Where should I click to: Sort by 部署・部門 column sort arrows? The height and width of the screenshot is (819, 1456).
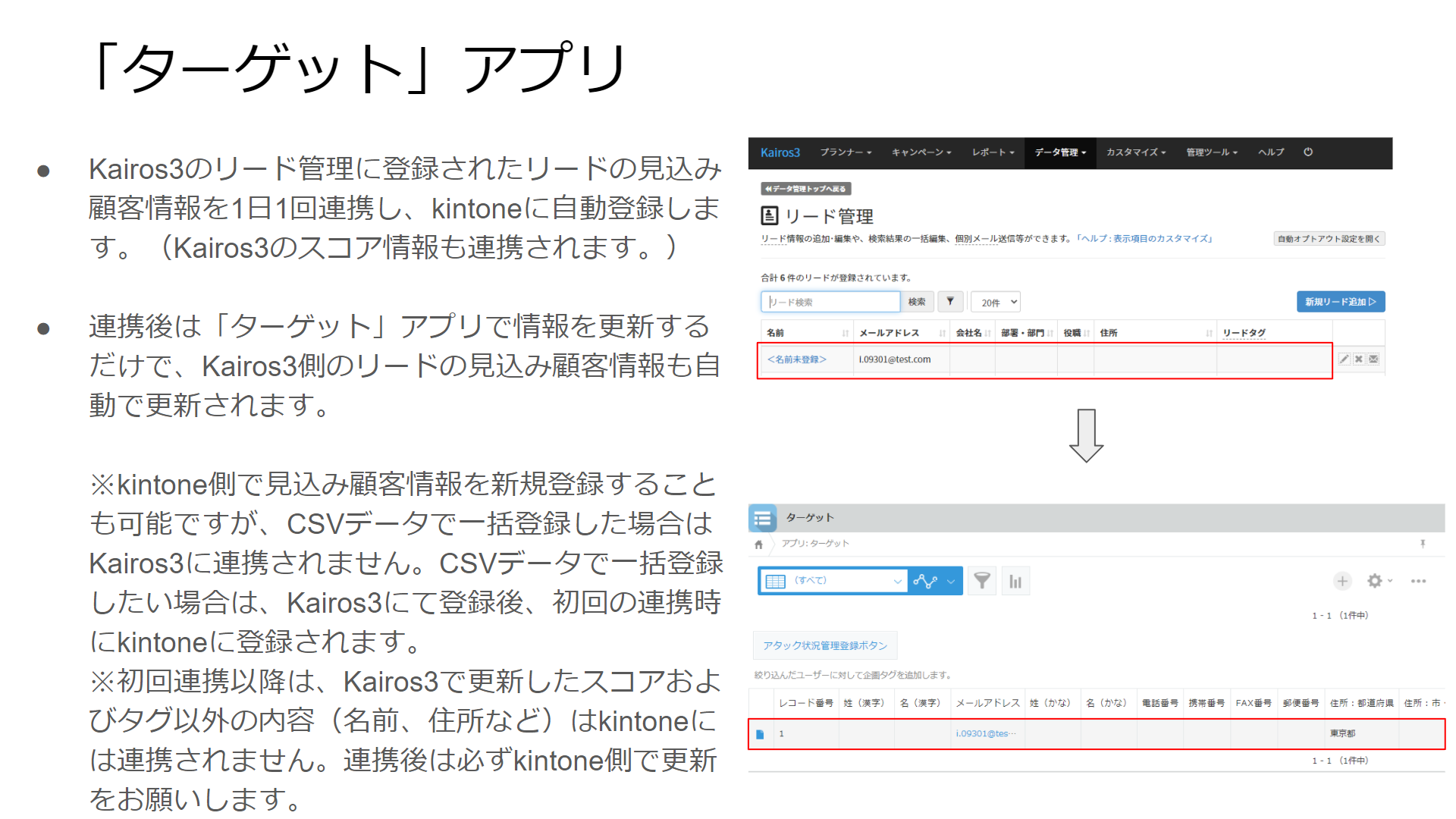(x=1050, y=334)
